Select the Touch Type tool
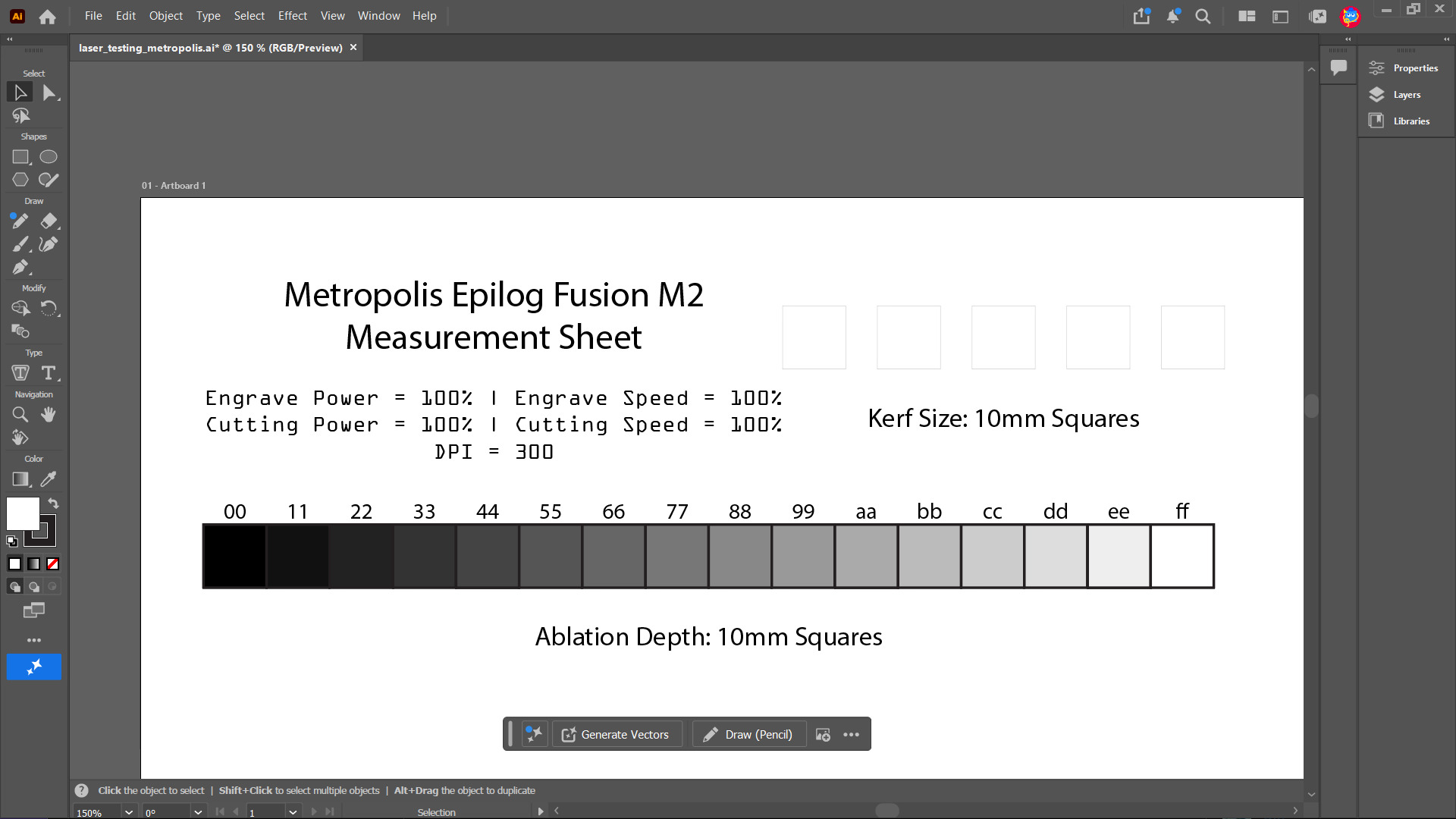This screenshot has height=819, width=1456. pos(20,373)
